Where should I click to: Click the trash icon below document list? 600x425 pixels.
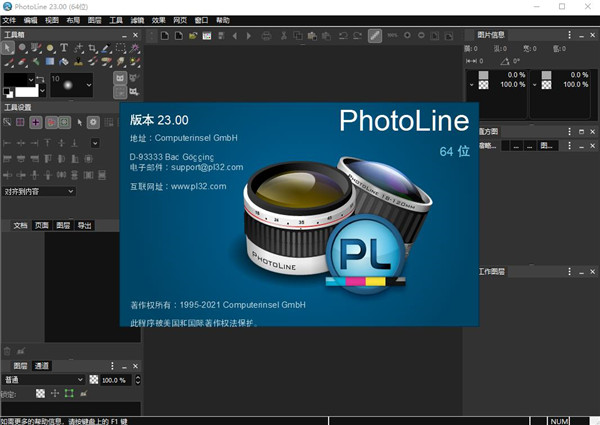click(x=8, y=351)
